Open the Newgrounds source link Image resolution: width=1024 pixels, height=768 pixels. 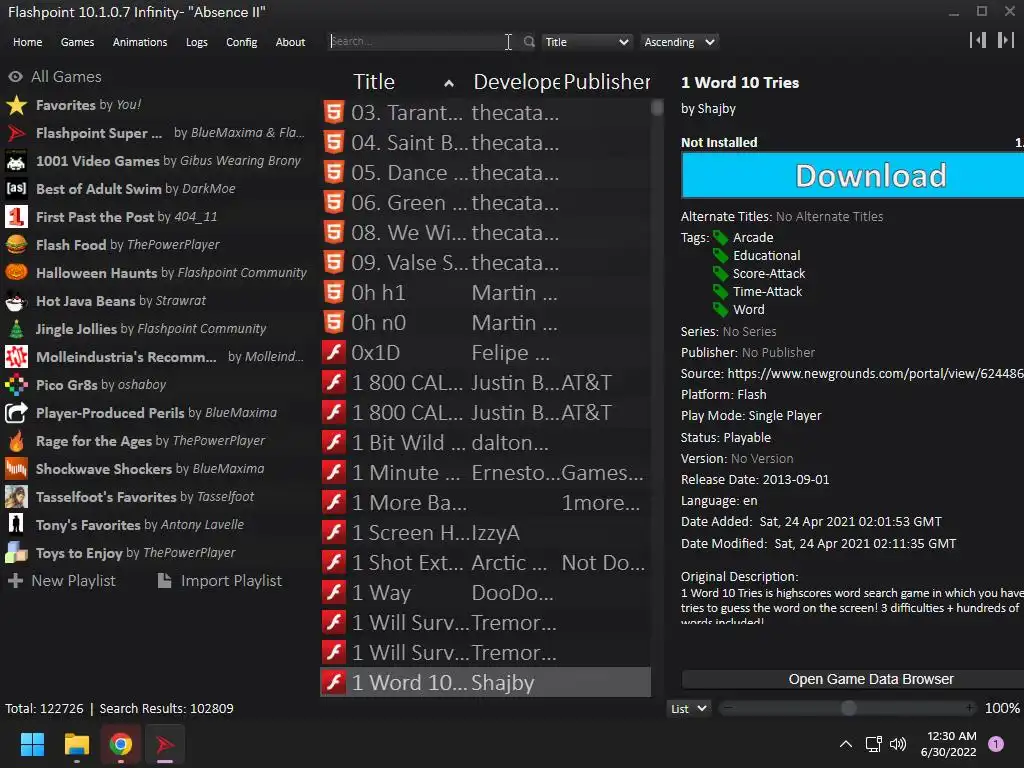pyautogui.click(x=875, y=374)
